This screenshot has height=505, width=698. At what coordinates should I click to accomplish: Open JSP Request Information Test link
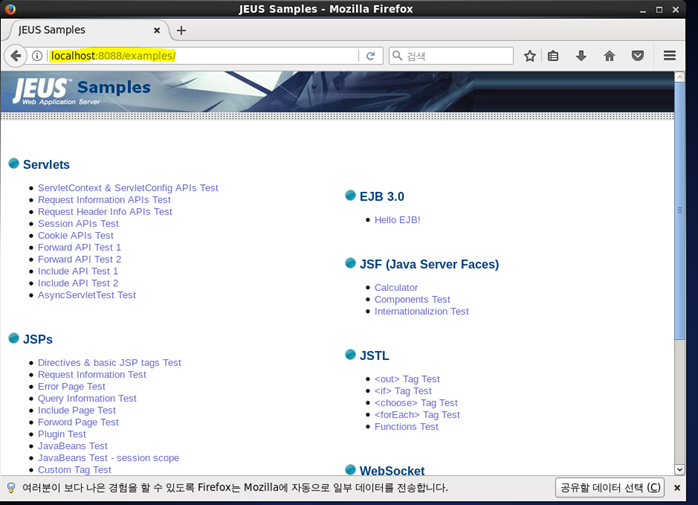(x=92, y=375)
